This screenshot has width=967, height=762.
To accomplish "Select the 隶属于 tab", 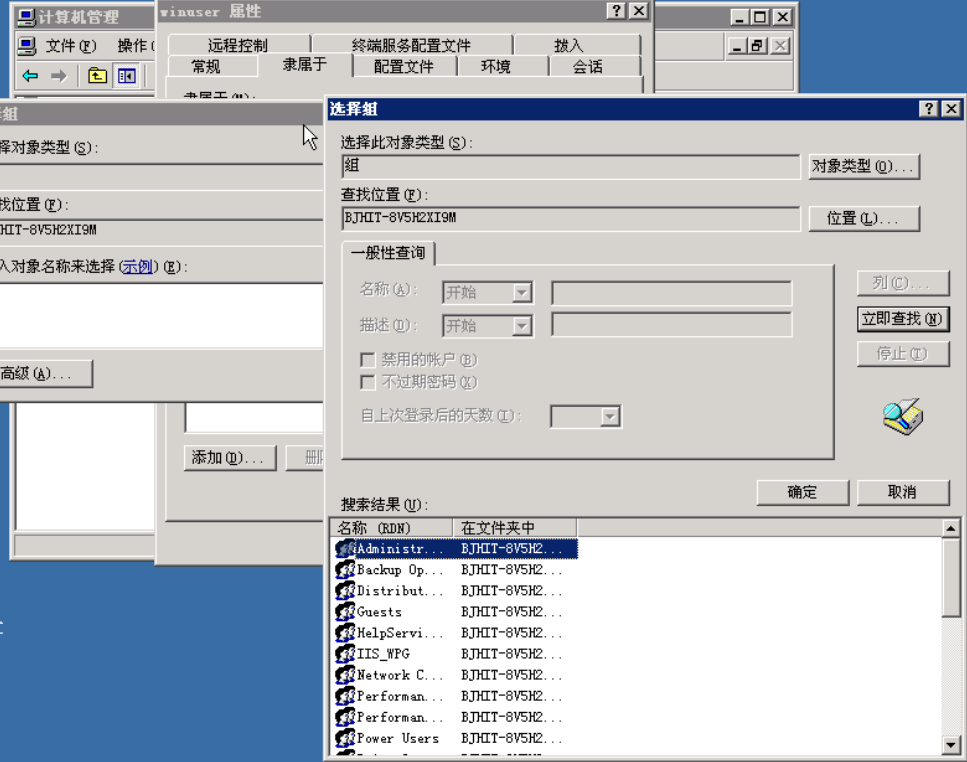I will coord(305,64).
